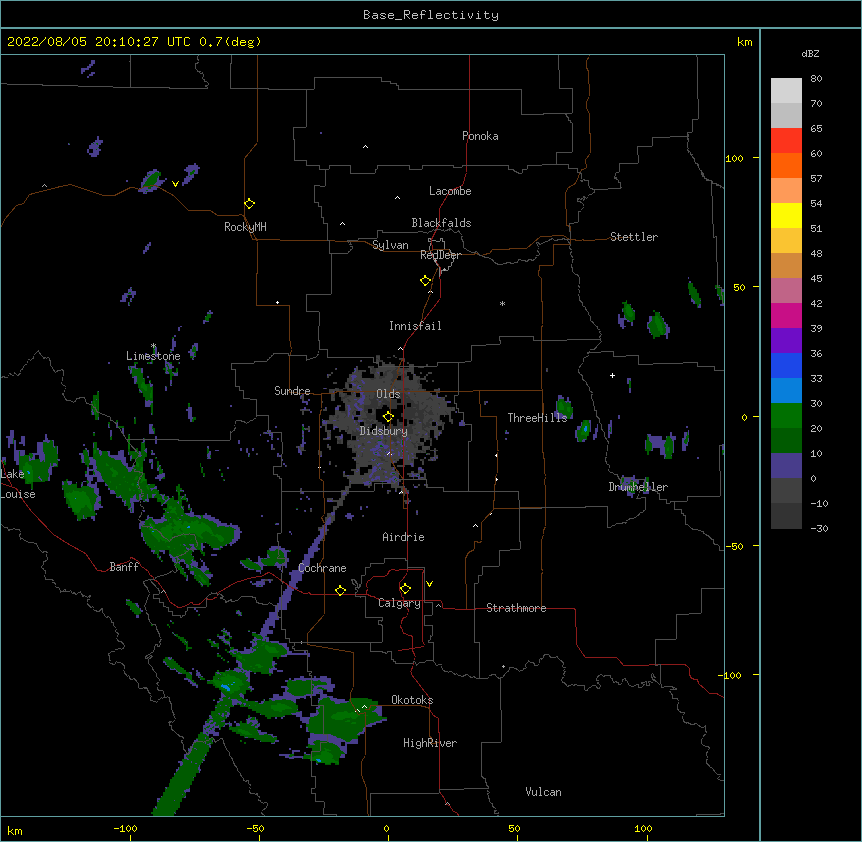Viewport: 862px width, 842px height.
Task: Select the red 60-65 dBZ legend swatch
Action: pos(786,141)
